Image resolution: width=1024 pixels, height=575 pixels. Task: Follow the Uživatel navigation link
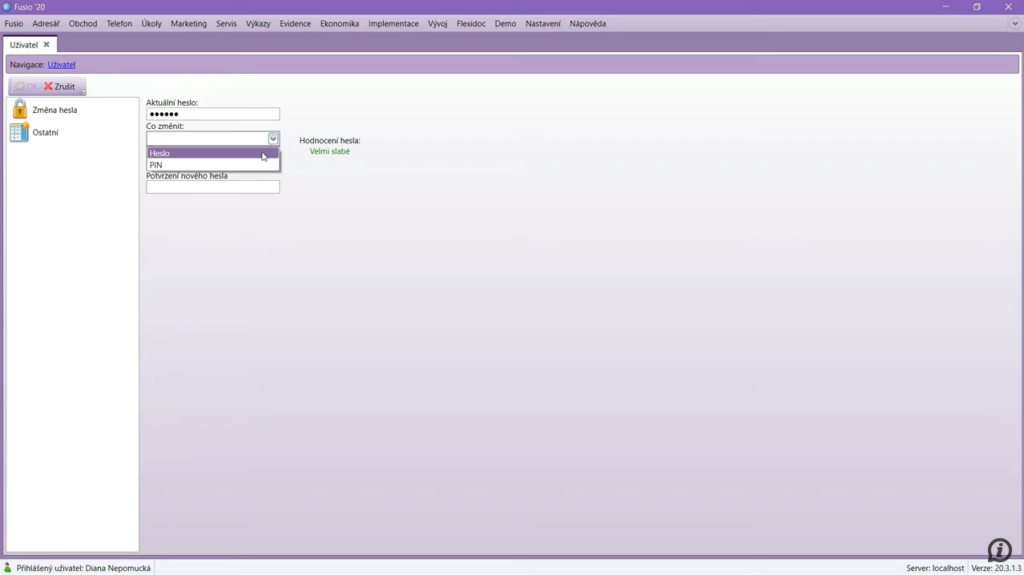pos(61,65)
